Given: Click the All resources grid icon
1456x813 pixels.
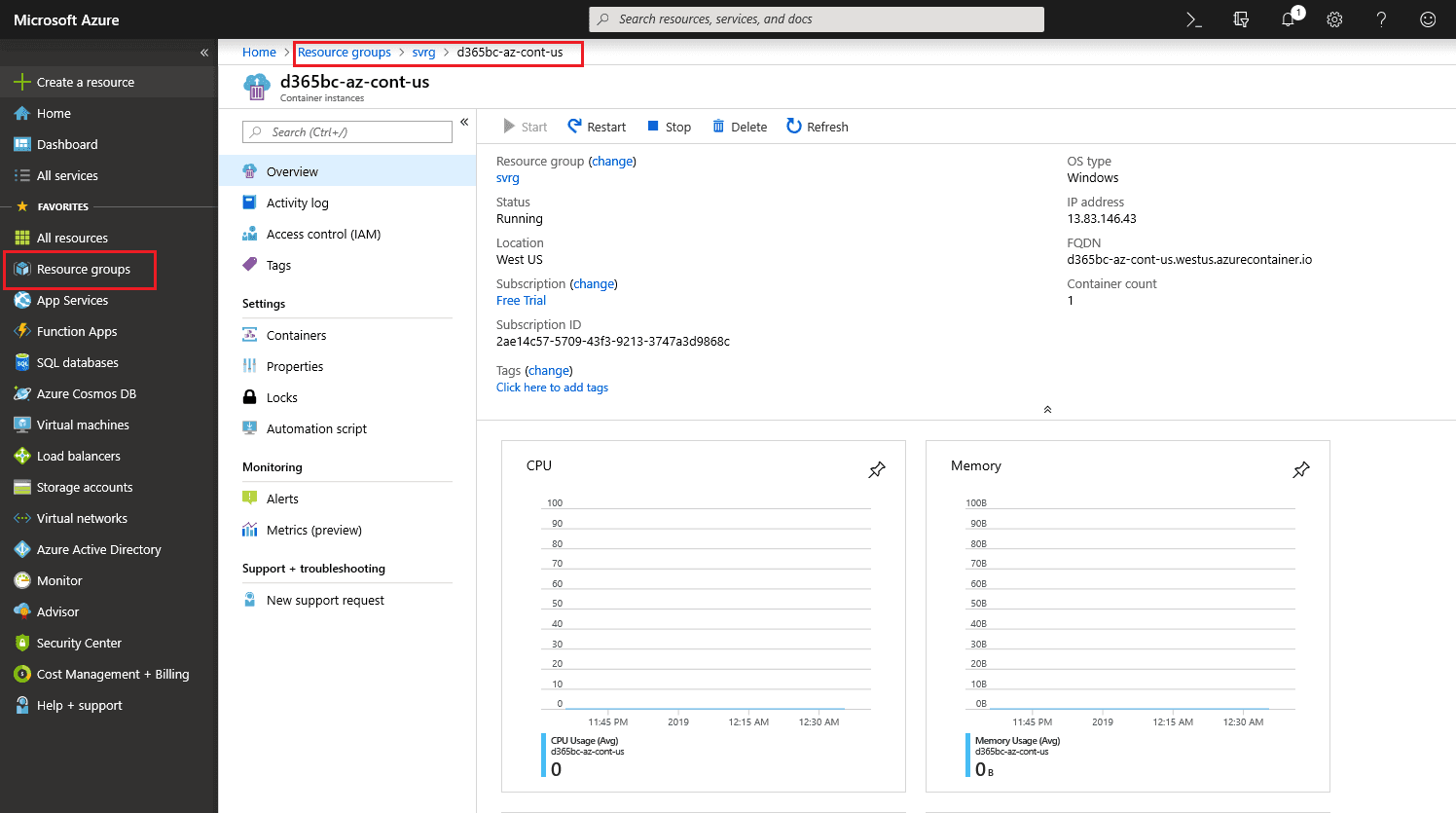Looking at the screenshot, I should pyautogui.click(x=22, y=238).
